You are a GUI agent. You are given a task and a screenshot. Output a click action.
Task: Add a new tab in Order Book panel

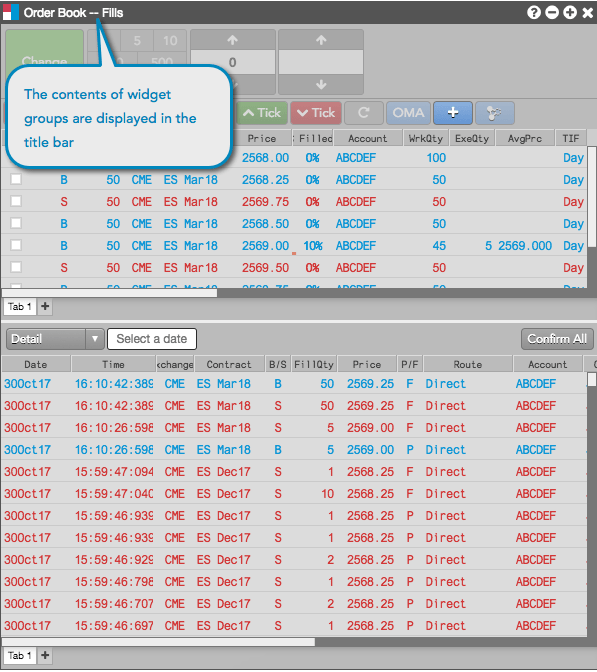(x=45, y=306)
